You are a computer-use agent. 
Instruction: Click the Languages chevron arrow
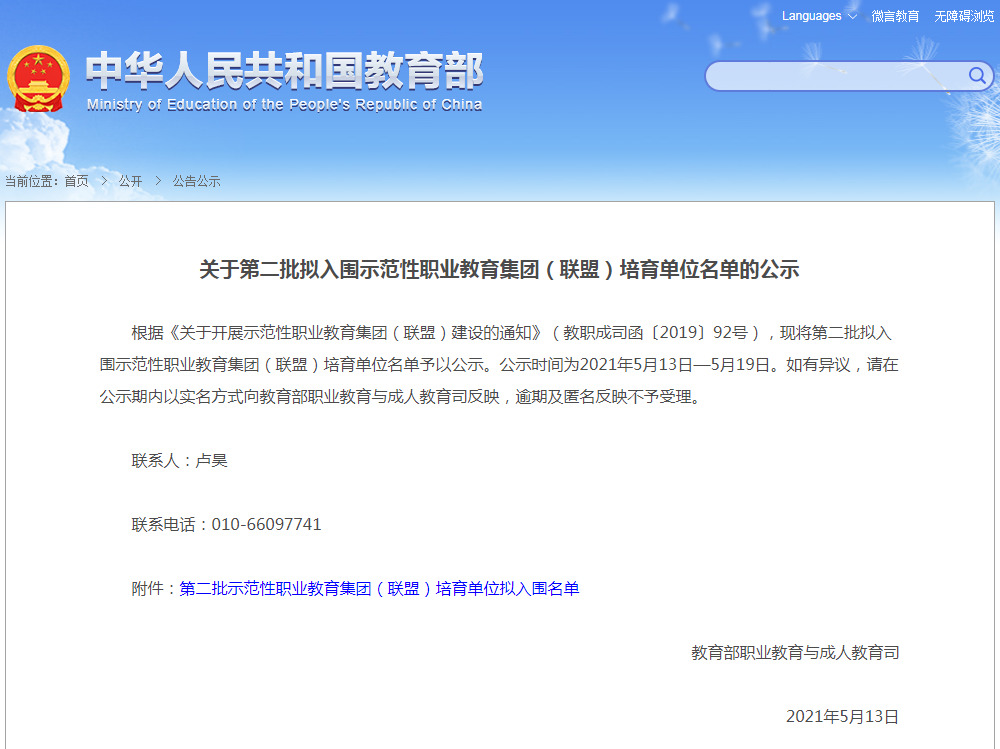[x=850, y=16]
